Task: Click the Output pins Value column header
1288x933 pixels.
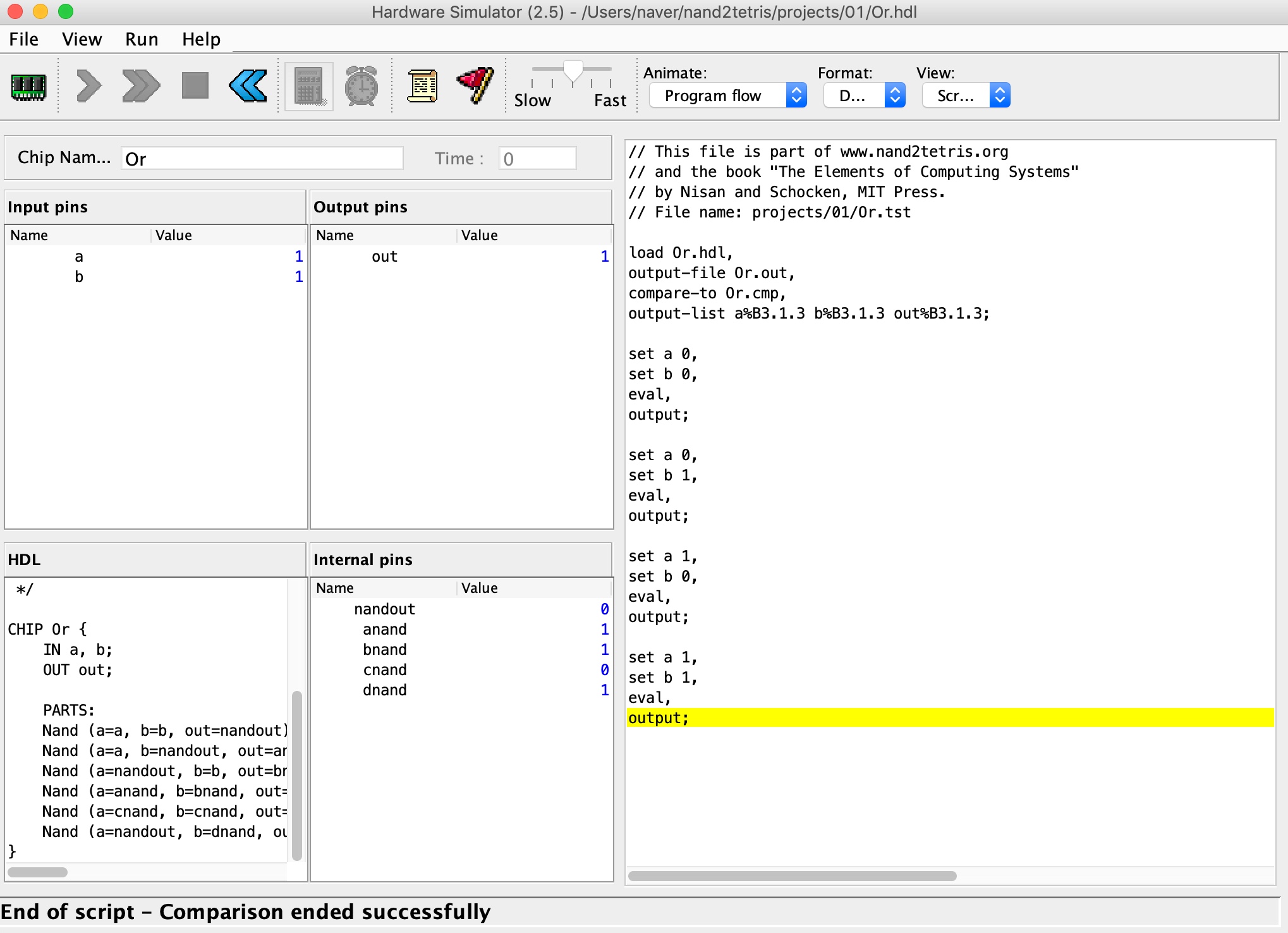Action: [535, 235]
